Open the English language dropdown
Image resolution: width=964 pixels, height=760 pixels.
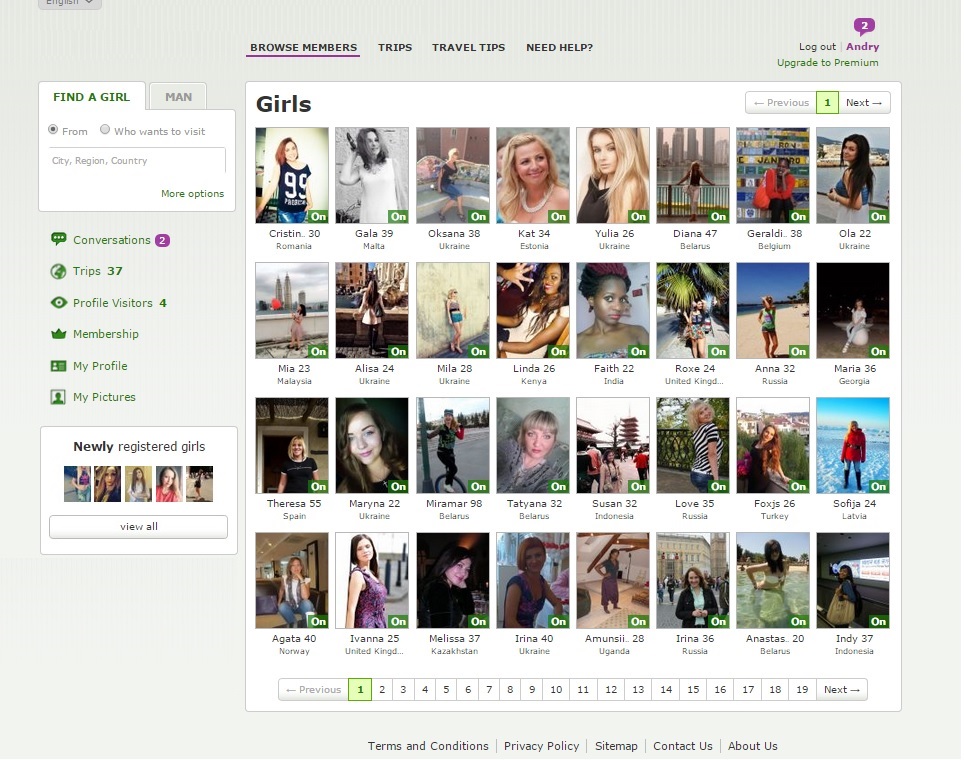[69, 3]
